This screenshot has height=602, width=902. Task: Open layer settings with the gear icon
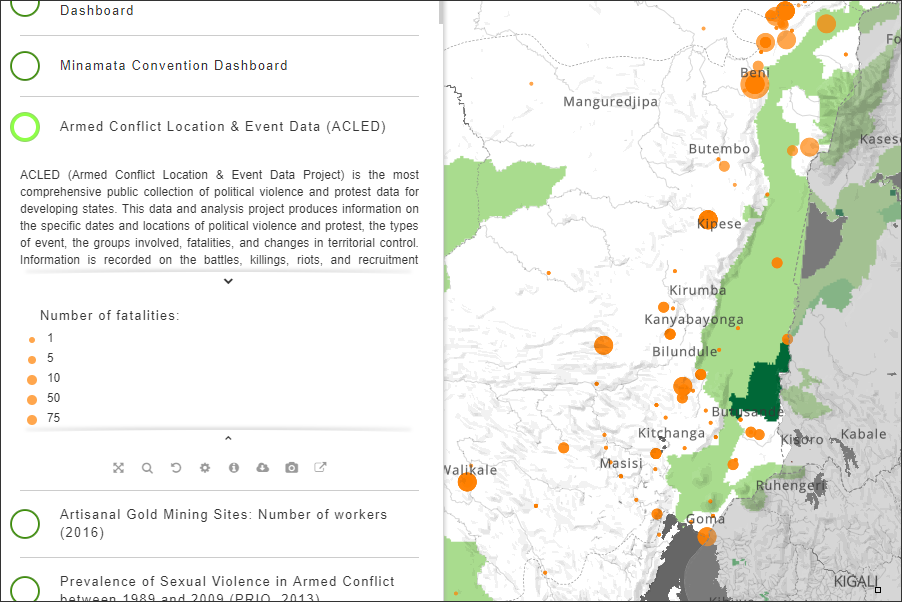point(205,468)
